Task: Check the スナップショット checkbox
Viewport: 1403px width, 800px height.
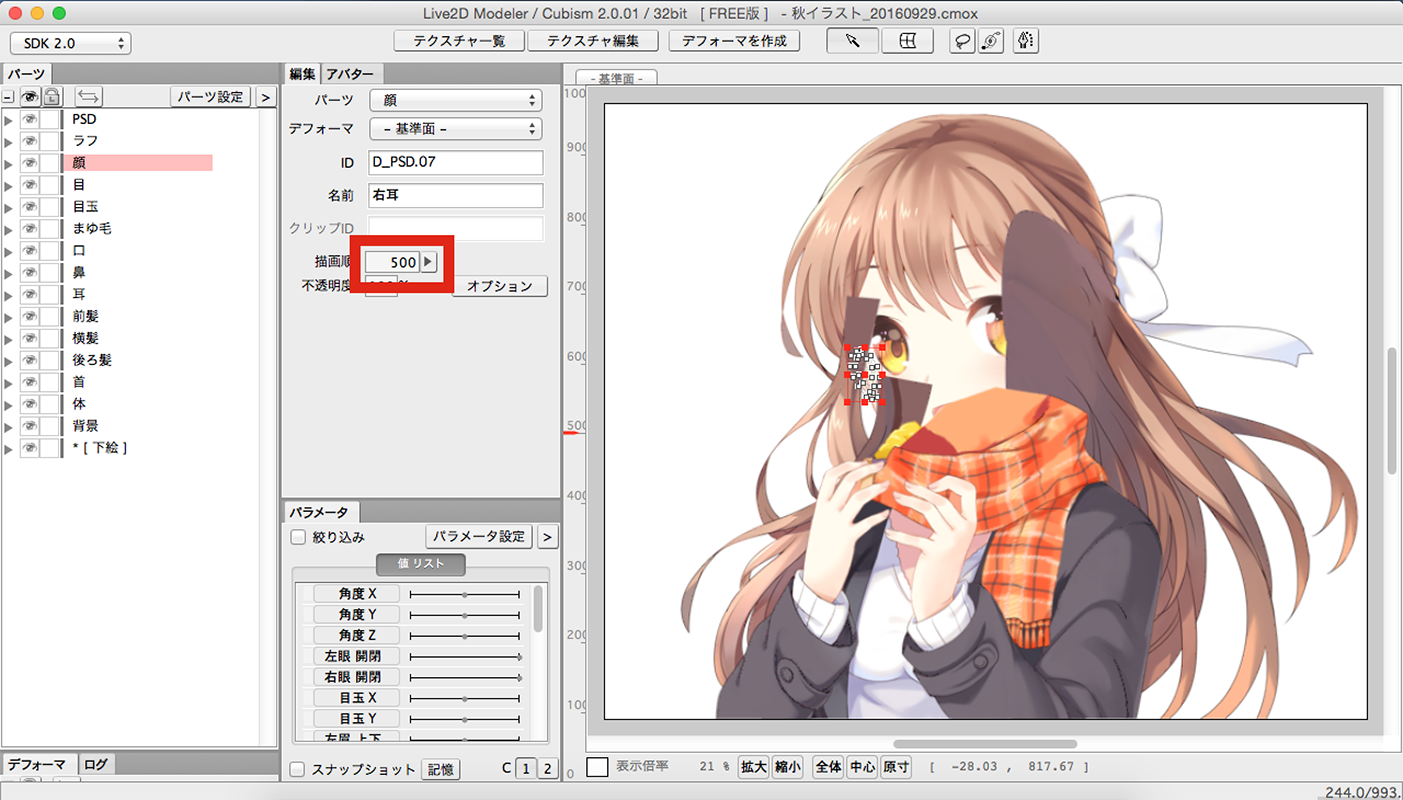Action: 298,769
